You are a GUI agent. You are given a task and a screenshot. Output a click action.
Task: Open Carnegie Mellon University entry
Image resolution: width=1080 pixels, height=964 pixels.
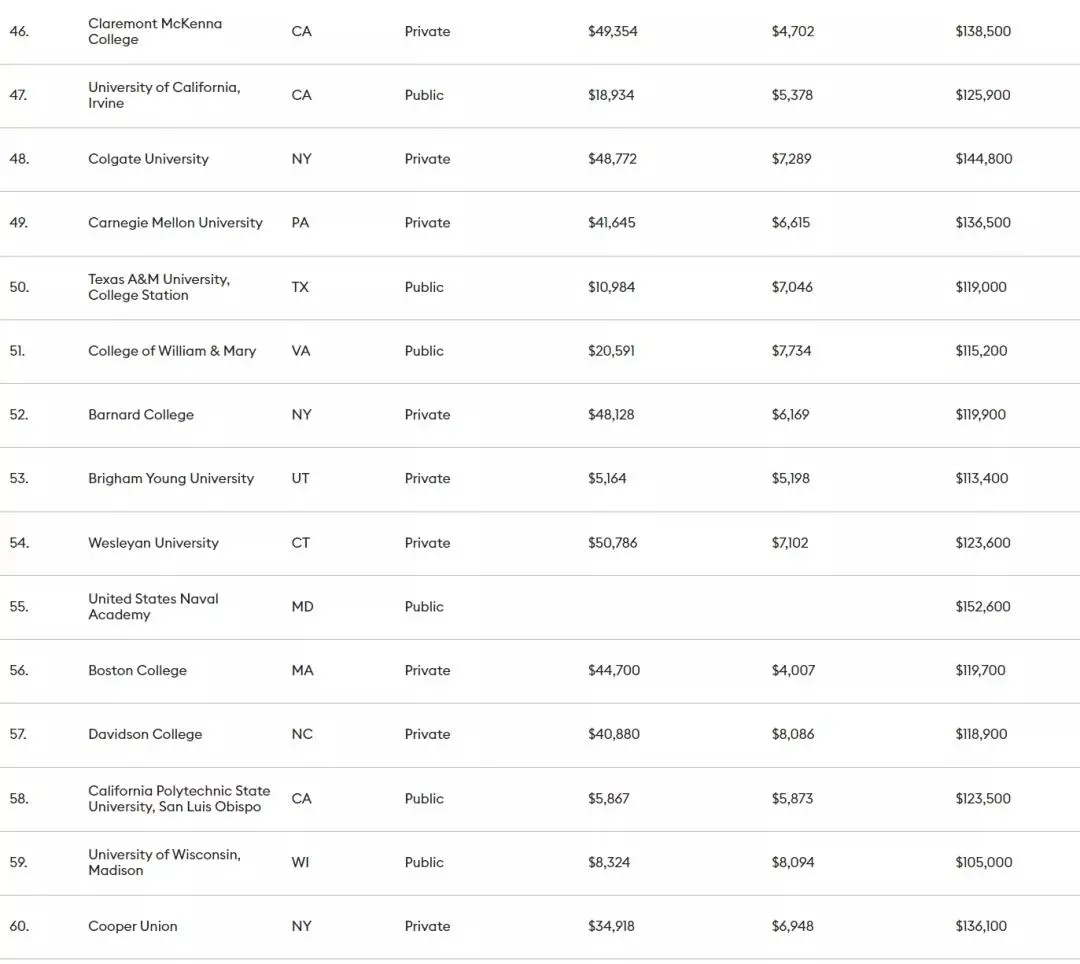[x=175, y=223]
